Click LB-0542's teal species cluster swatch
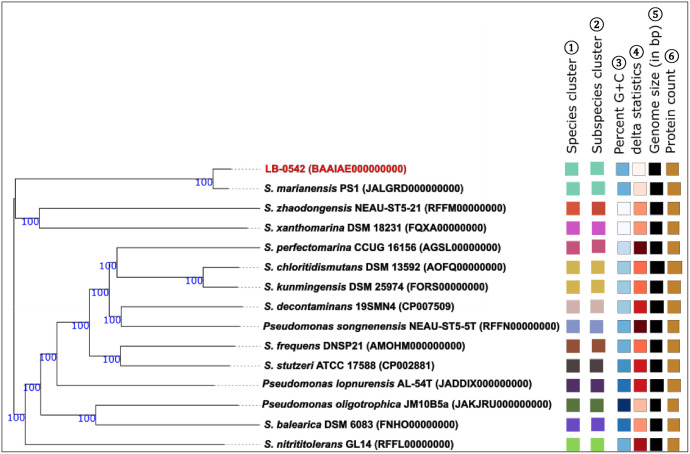Screen dimensions: 690x454 tap(572, 169)
